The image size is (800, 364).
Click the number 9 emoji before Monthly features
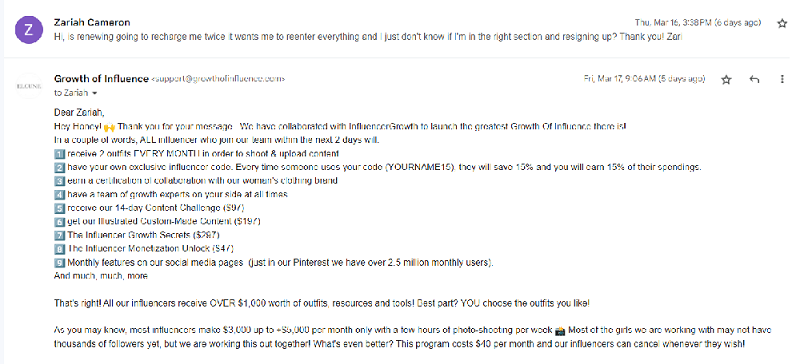59,263
